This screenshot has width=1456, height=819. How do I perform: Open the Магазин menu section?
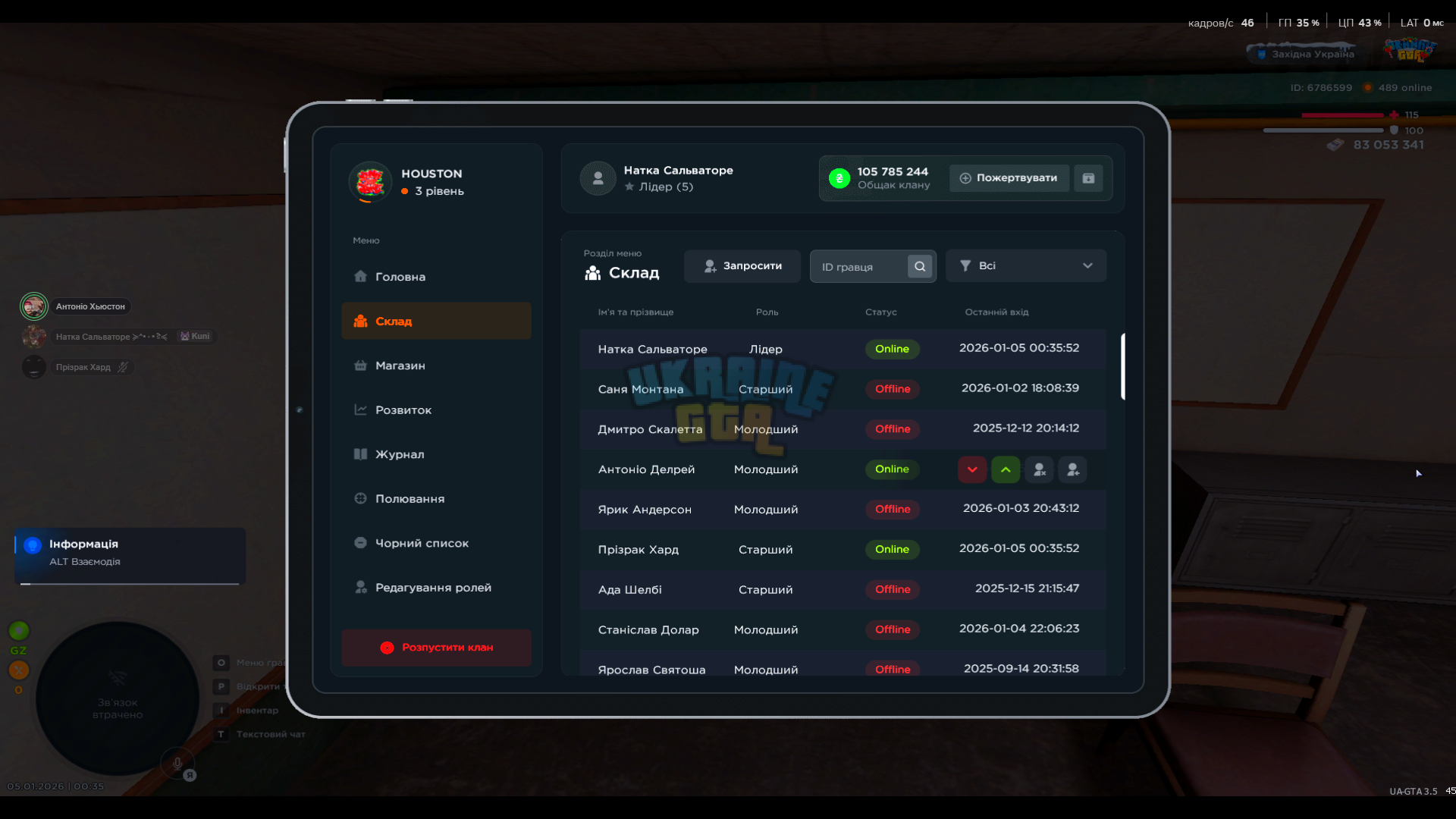click(436, 366)
